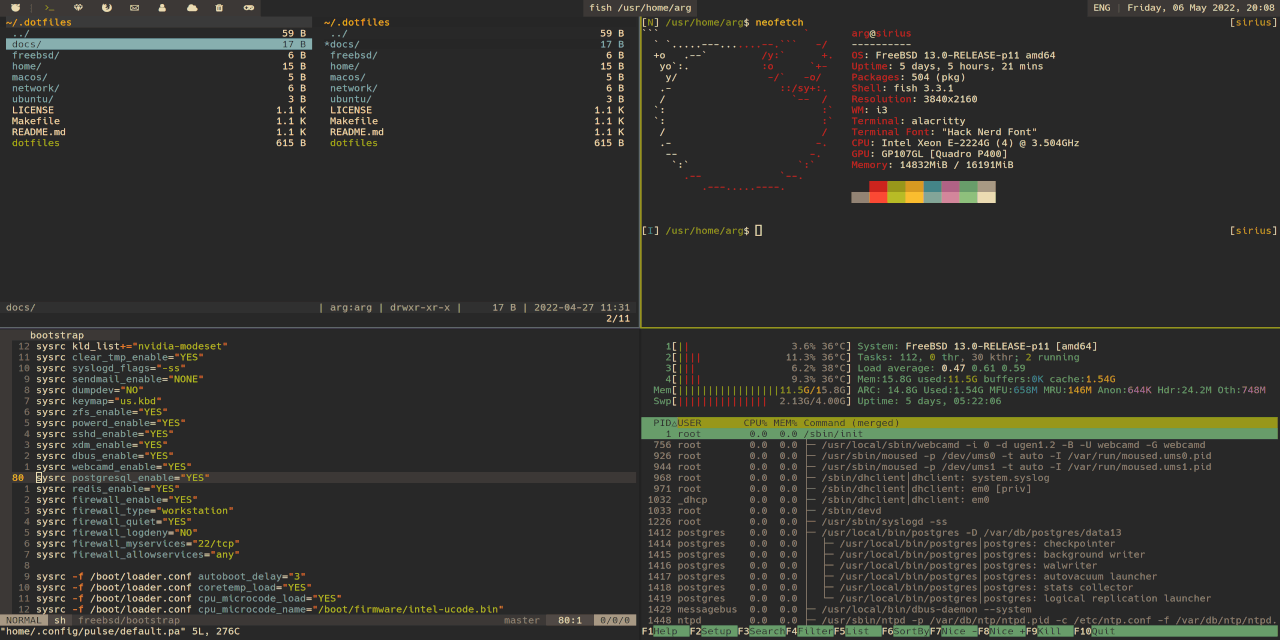The width and height of the screenshot is (1280, 640).
Task: Click the bootstrap tab in vim
Action: [x=57, y=335]
